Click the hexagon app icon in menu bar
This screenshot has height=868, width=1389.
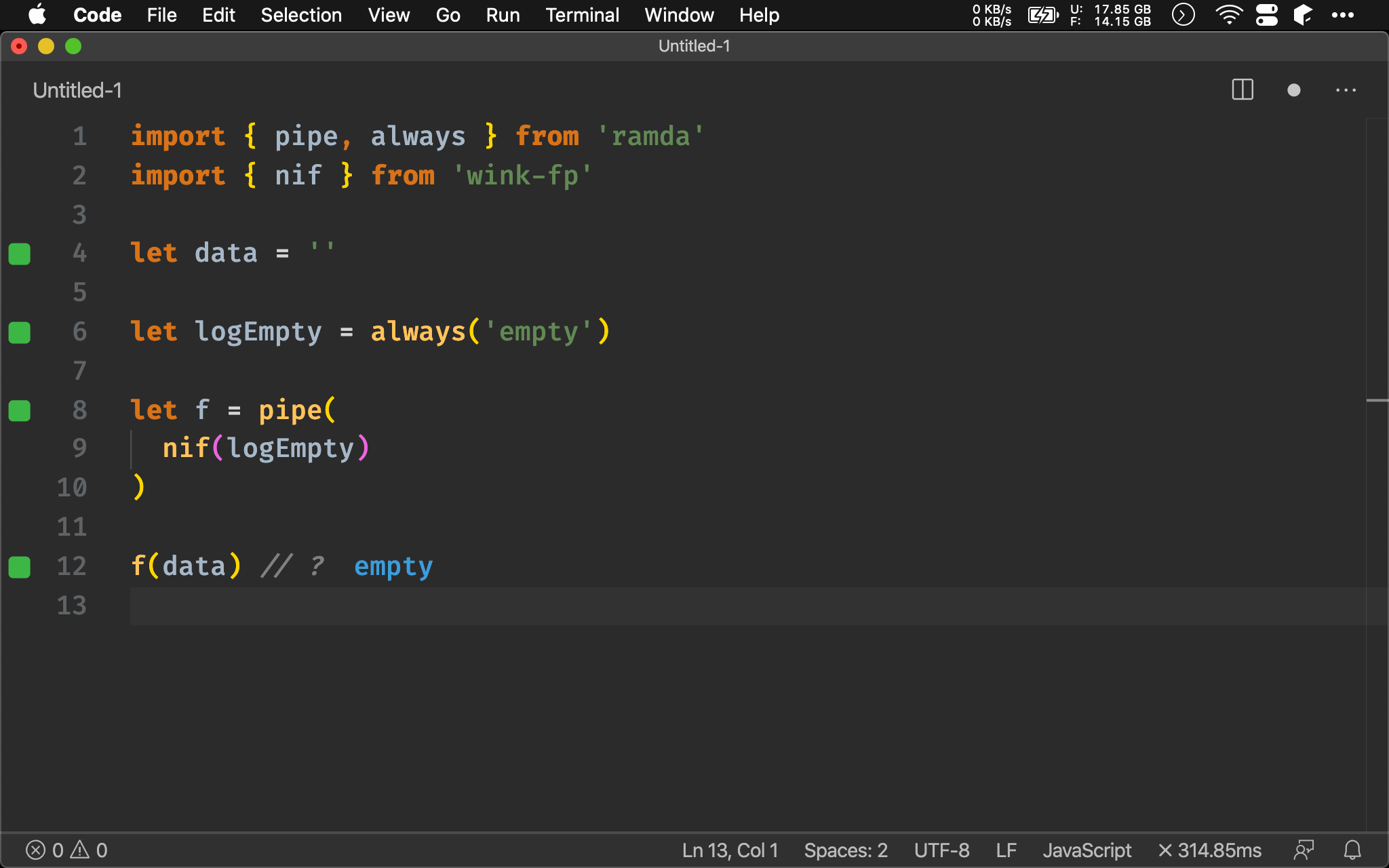click(1303, 15)
